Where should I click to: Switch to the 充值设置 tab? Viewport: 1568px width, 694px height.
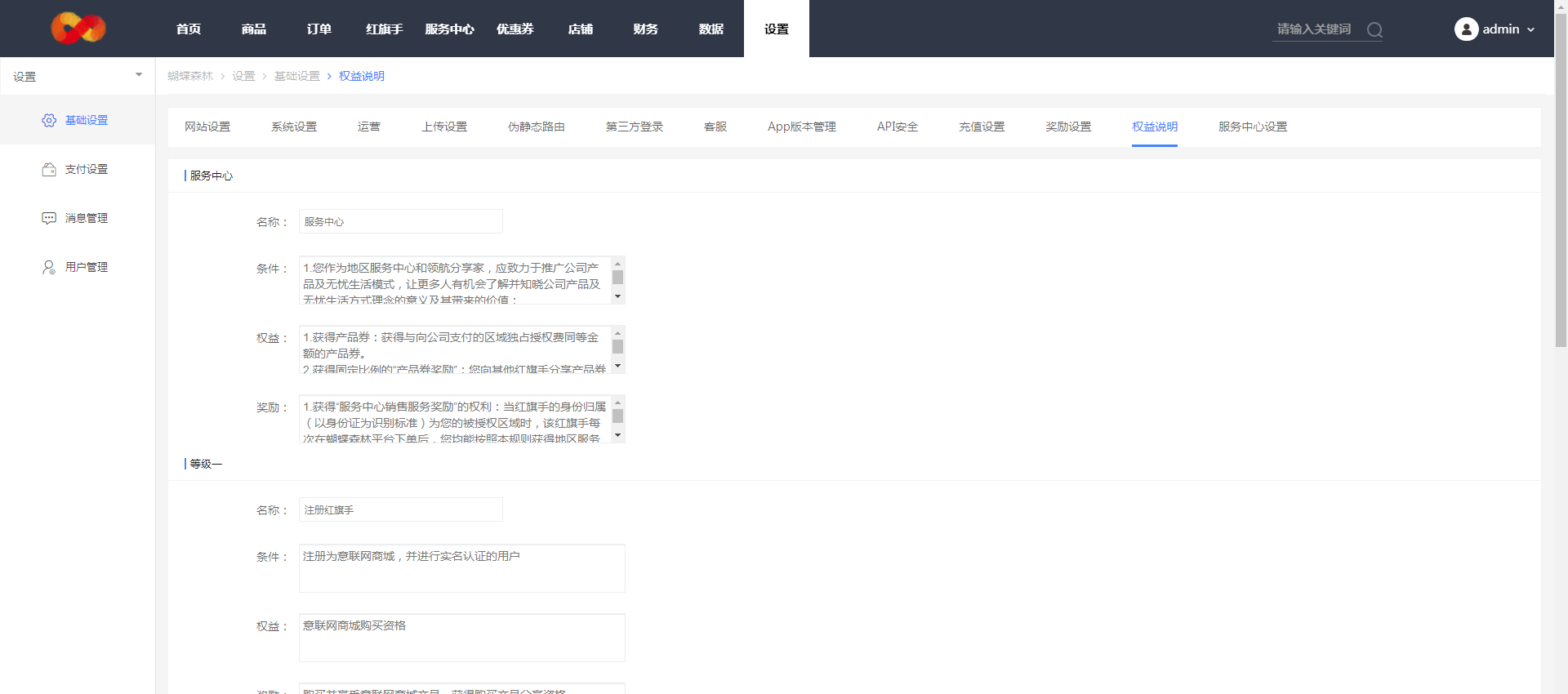point(982,127)
